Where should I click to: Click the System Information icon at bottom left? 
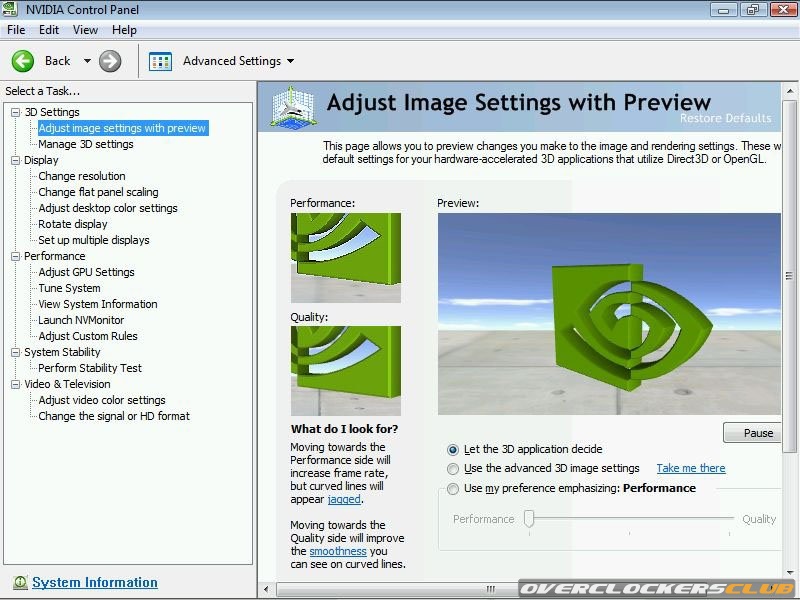click(20, 583)
